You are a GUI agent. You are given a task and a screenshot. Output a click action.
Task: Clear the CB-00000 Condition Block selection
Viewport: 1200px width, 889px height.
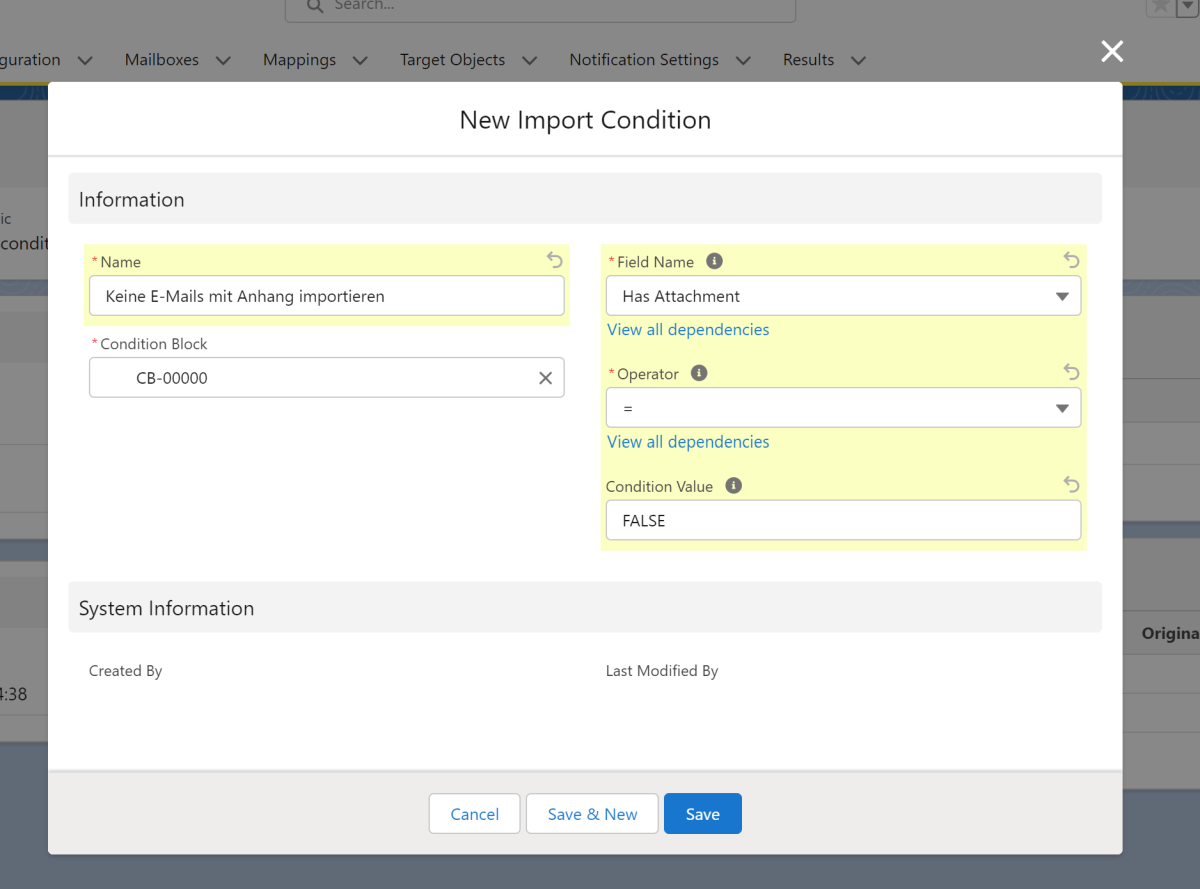coord(545,378)
